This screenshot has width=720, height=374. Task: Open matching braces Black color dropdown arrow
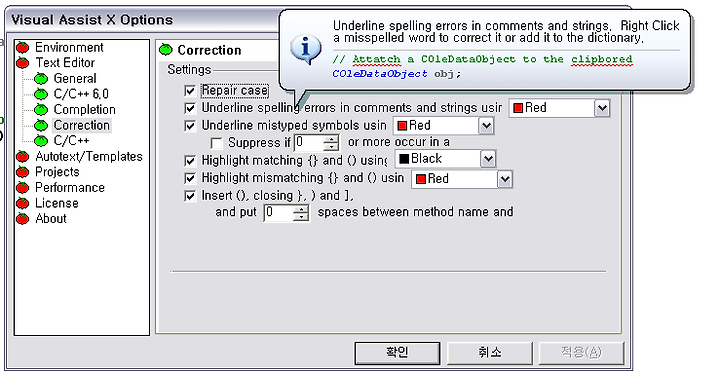tap(488, 159)
